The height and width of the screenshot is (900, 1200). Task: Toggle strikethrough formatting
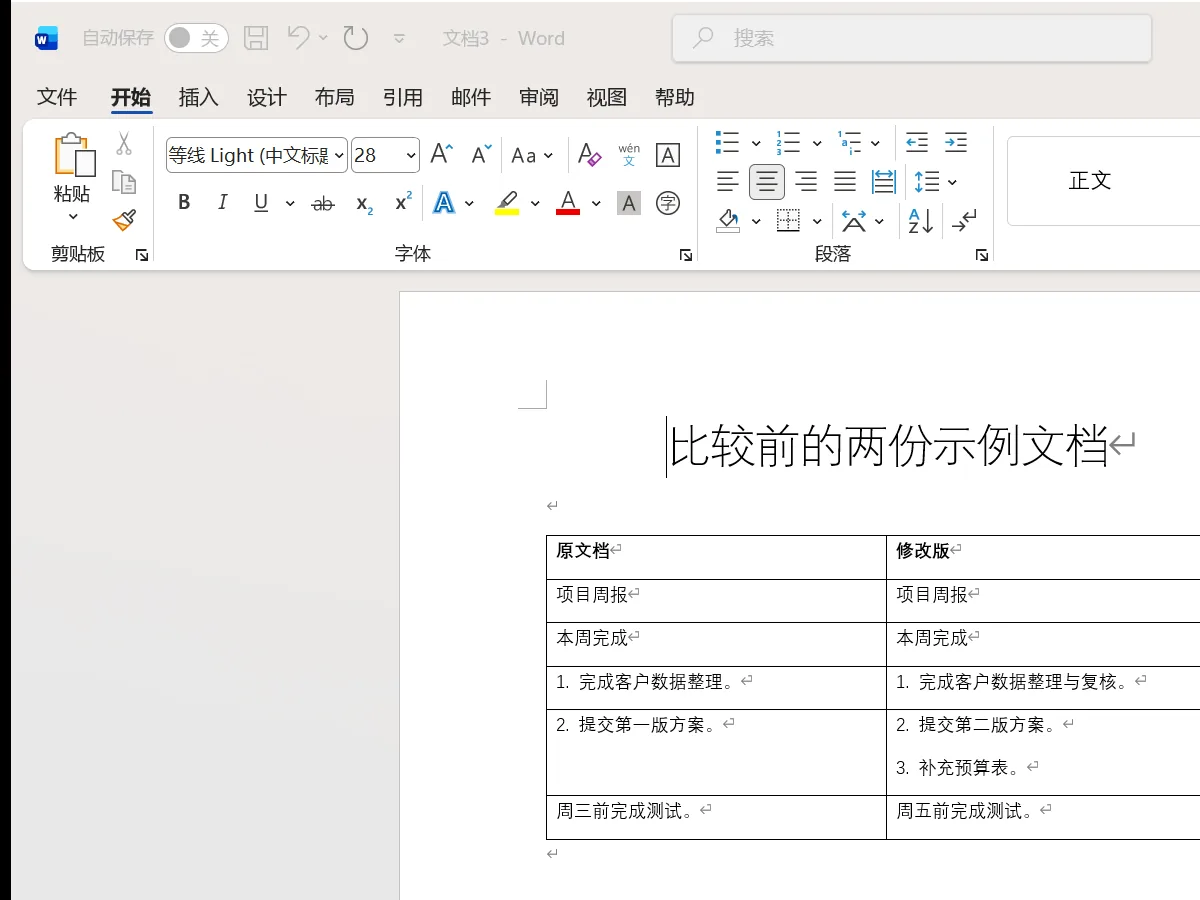point(323,204)
